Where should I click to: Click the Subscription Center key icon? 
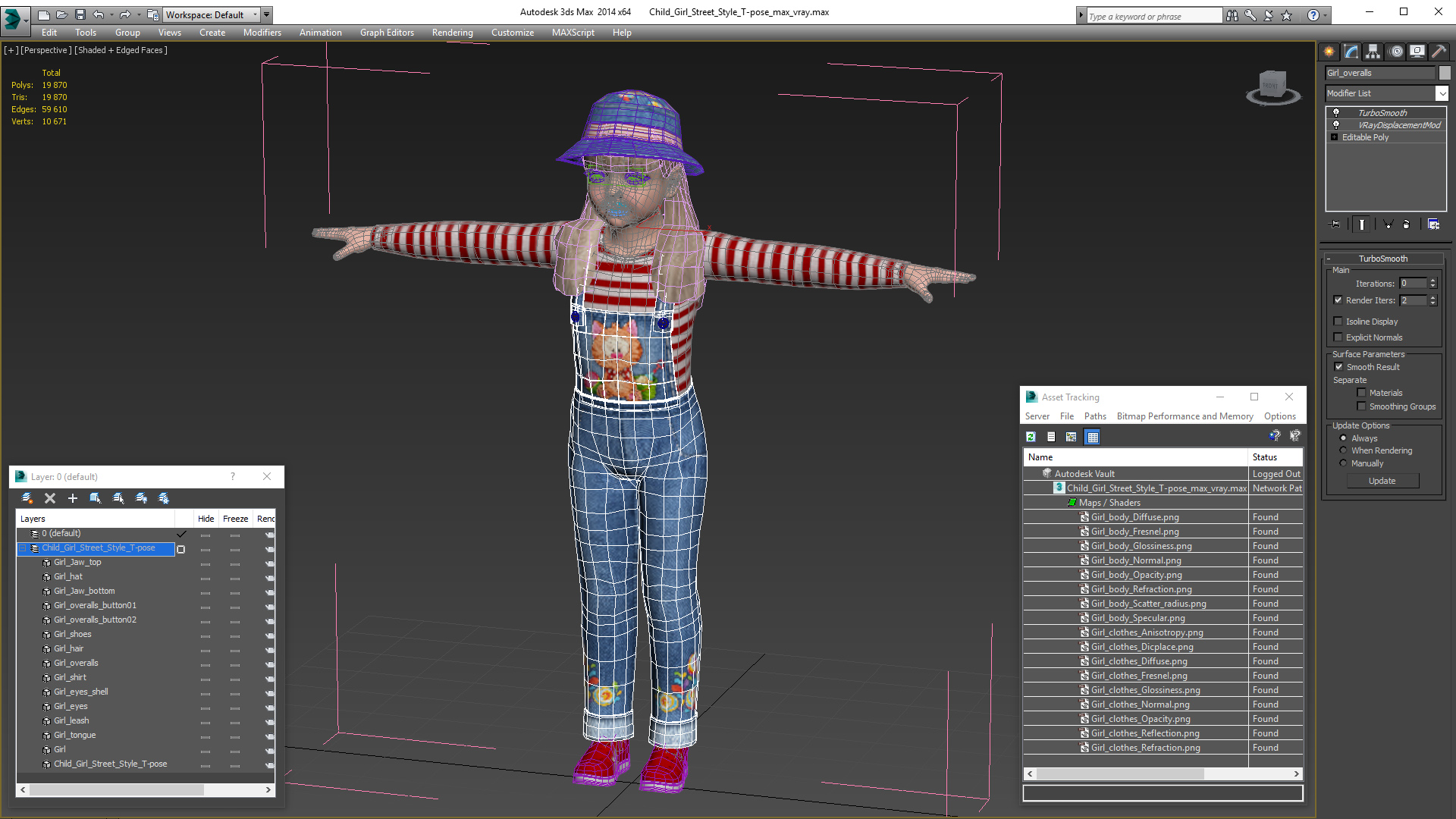(1250, 15)
